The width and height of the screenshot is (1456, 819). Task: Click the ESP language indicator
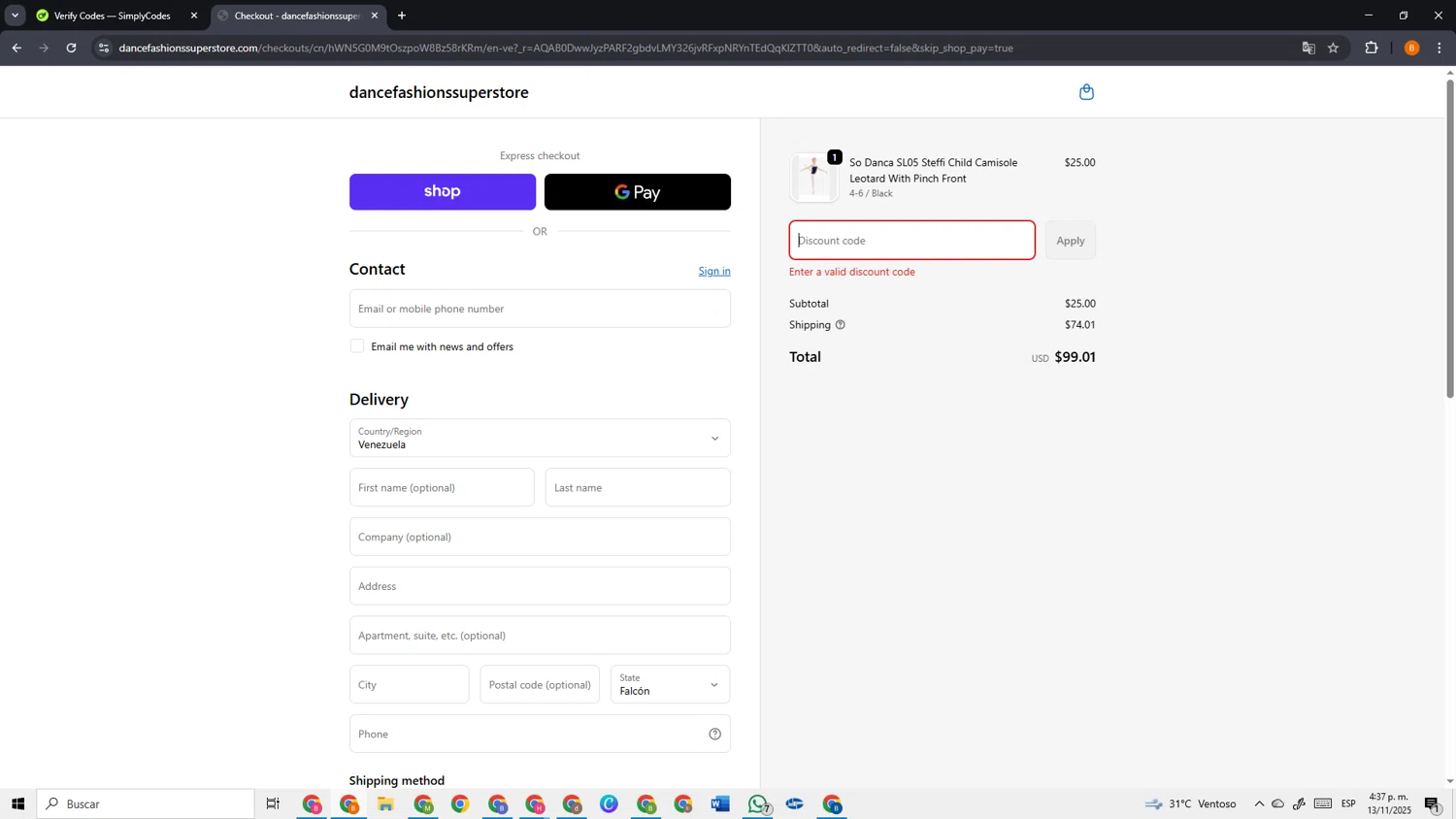point(1348,803)
